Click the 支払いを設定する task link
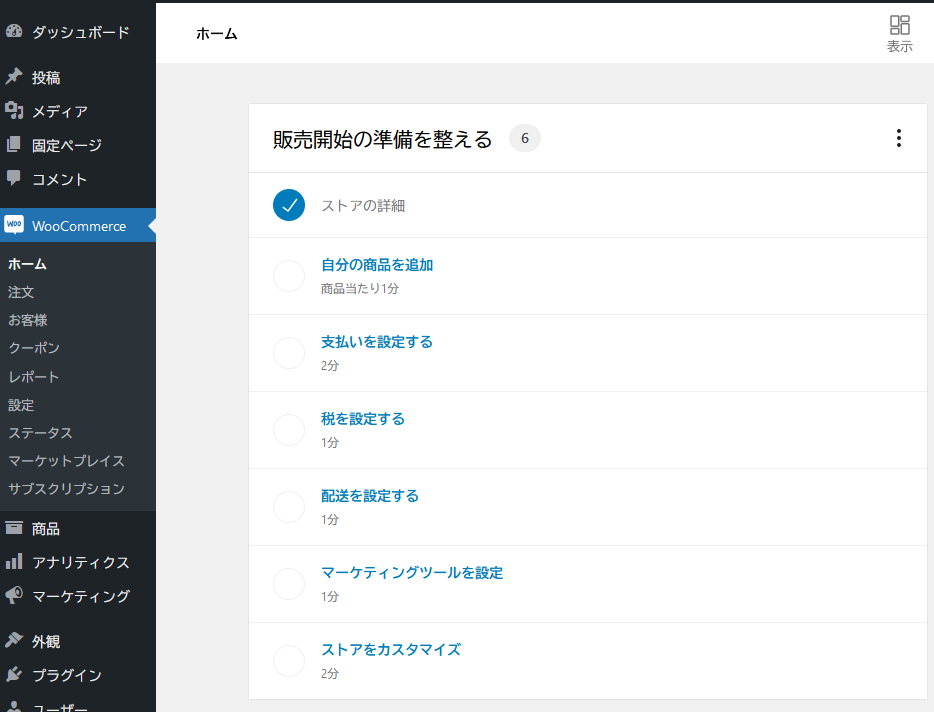This screenshot has width=934, height=712. point(377,341)
